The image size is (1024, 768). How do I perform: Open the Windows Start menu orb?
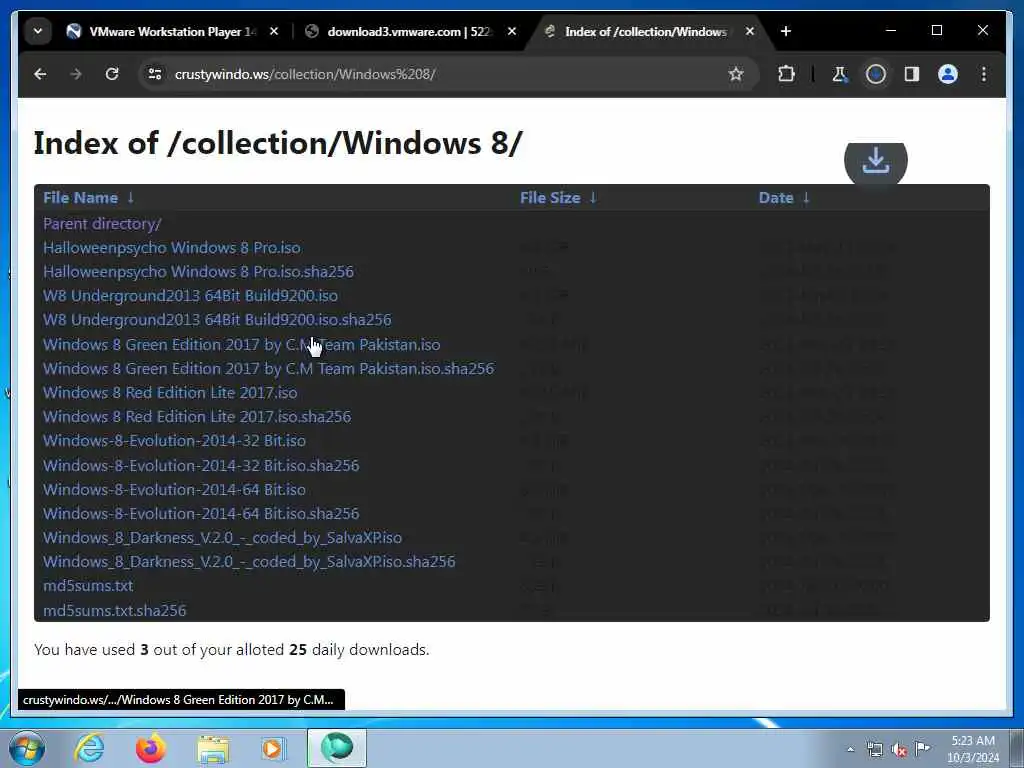[x=27, y=748]
